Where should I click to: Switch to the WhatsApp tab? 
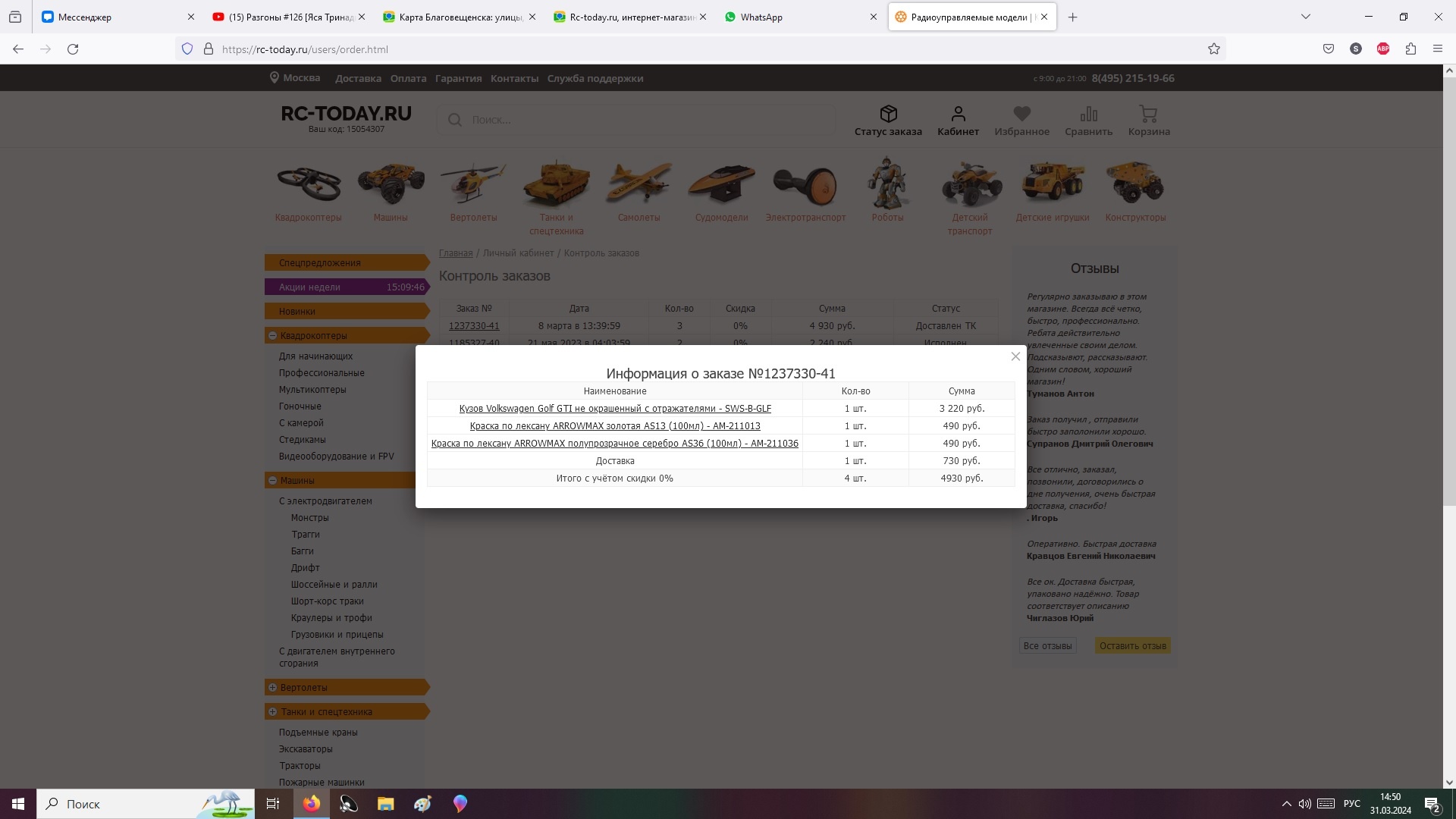(x=800, y=17)
